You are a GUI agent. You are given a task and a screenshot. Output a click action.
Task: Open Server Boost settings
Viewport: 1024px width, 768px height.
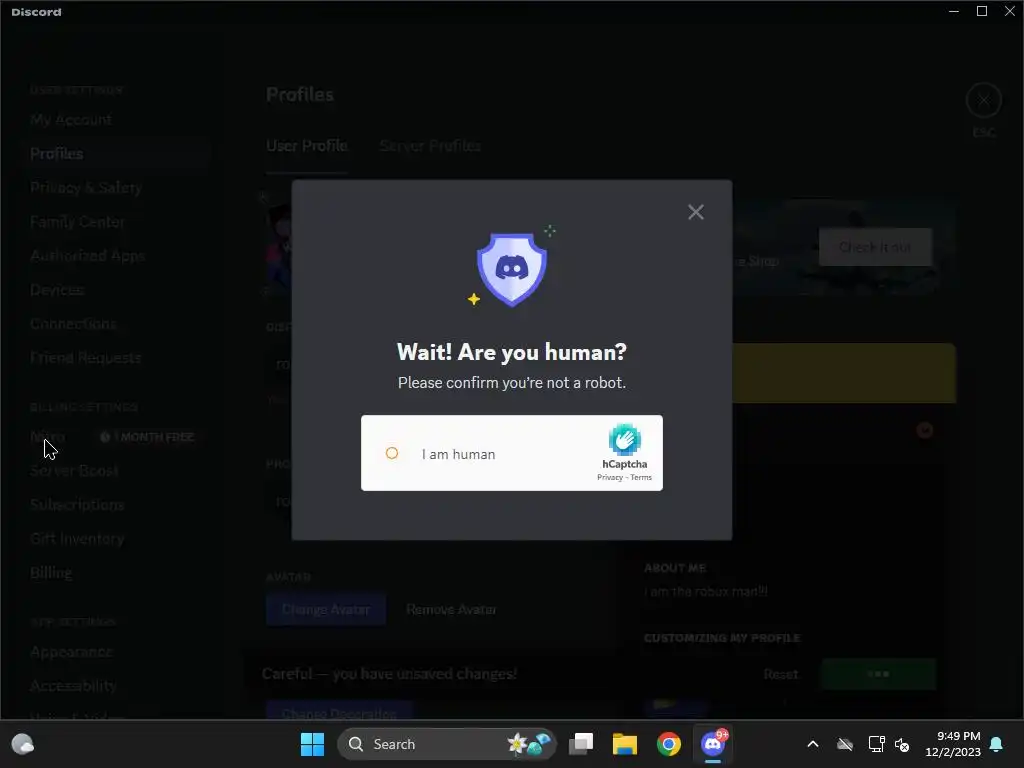pos(74,471)
